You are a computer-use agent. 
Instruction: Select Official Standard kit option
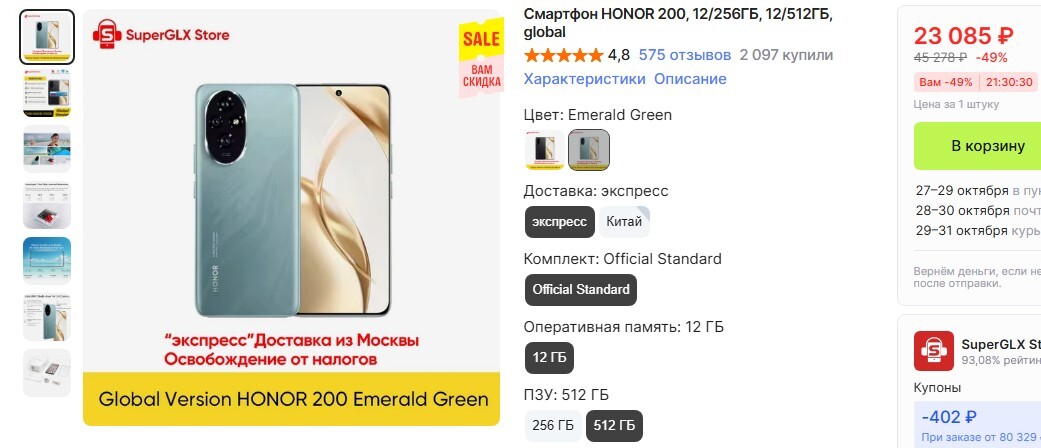[581, 290]
